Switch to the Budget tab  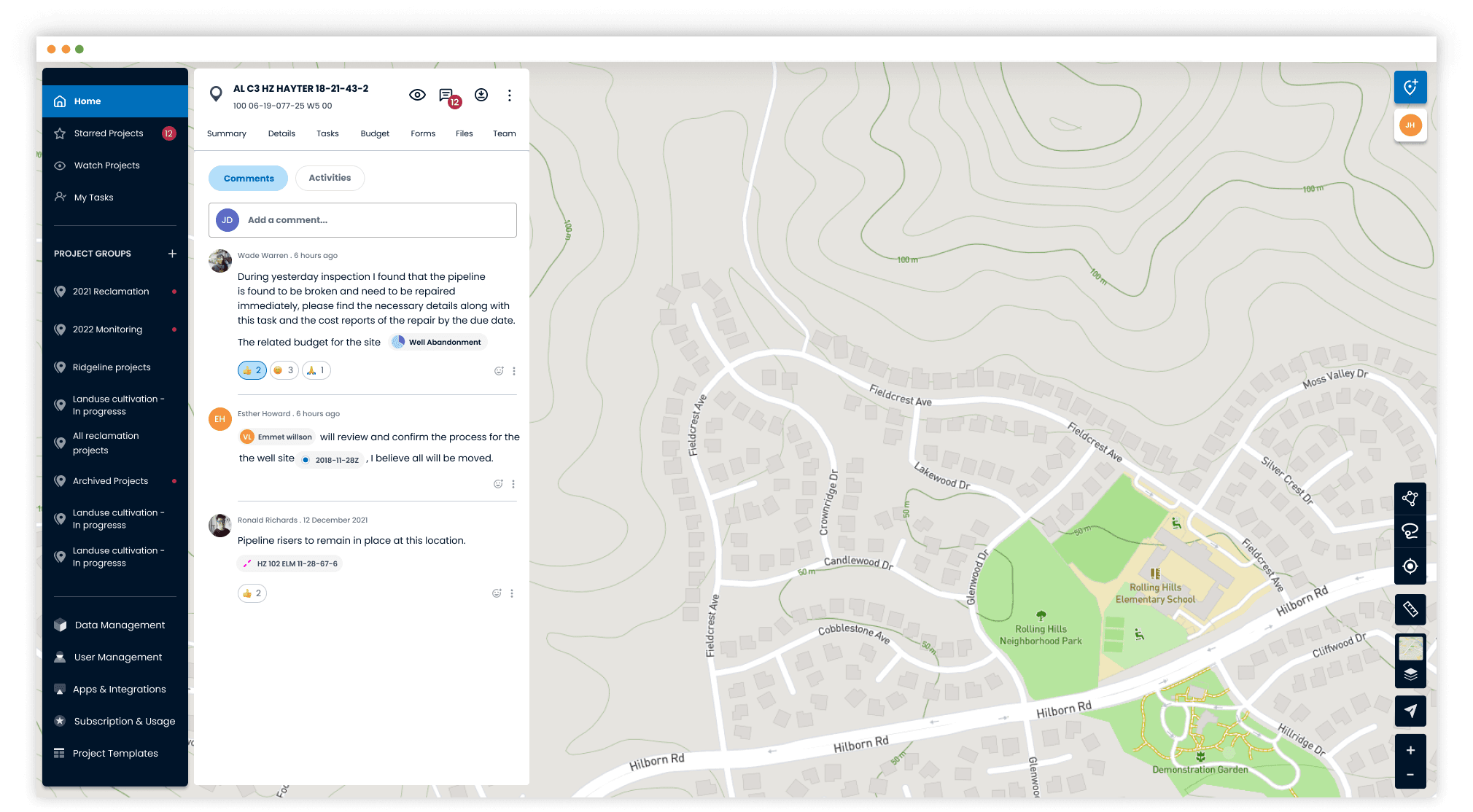tap(375, 133)
